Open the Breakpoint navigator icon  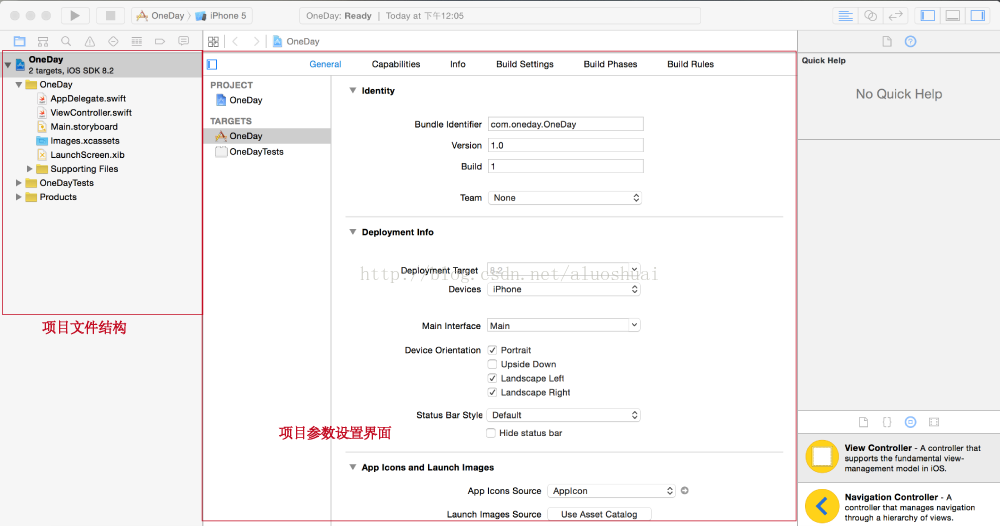[x=160, y=41]
